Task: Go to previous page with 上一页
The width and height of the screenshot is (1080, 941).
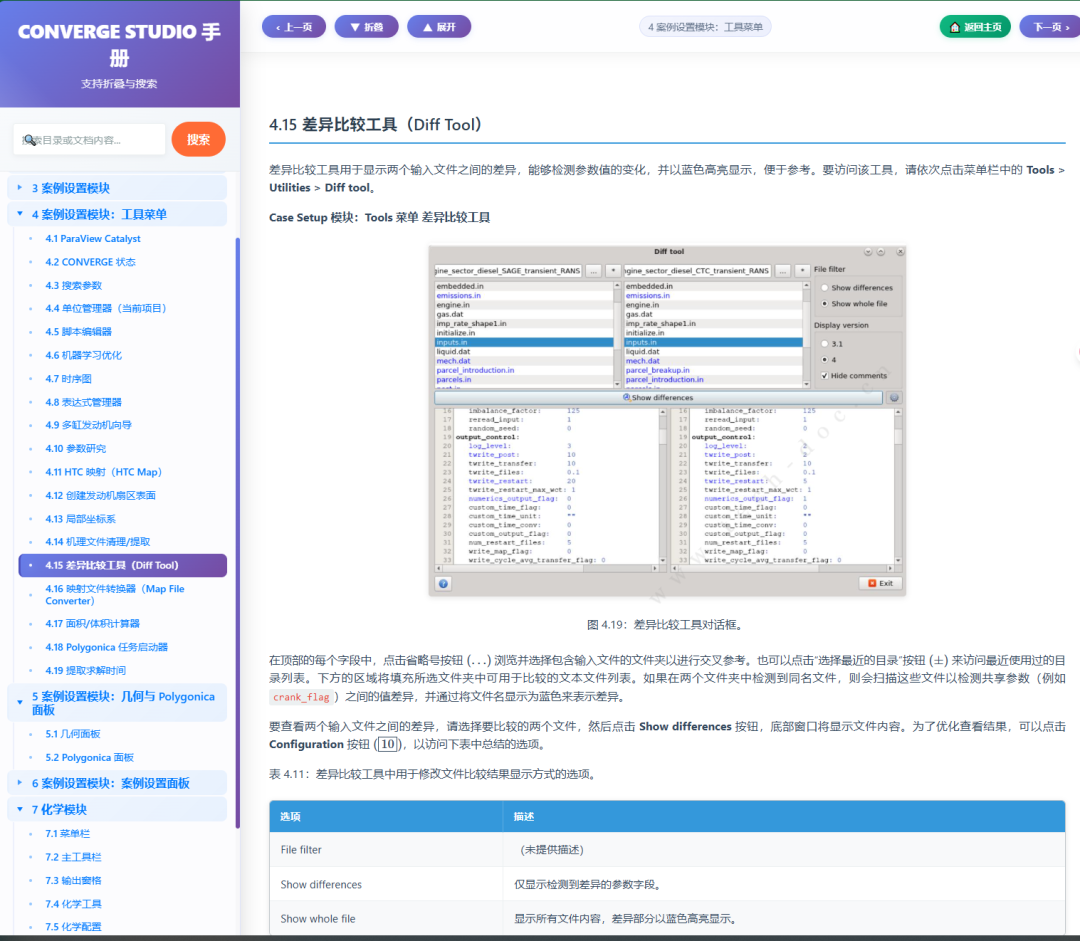Action: [294, 27]
